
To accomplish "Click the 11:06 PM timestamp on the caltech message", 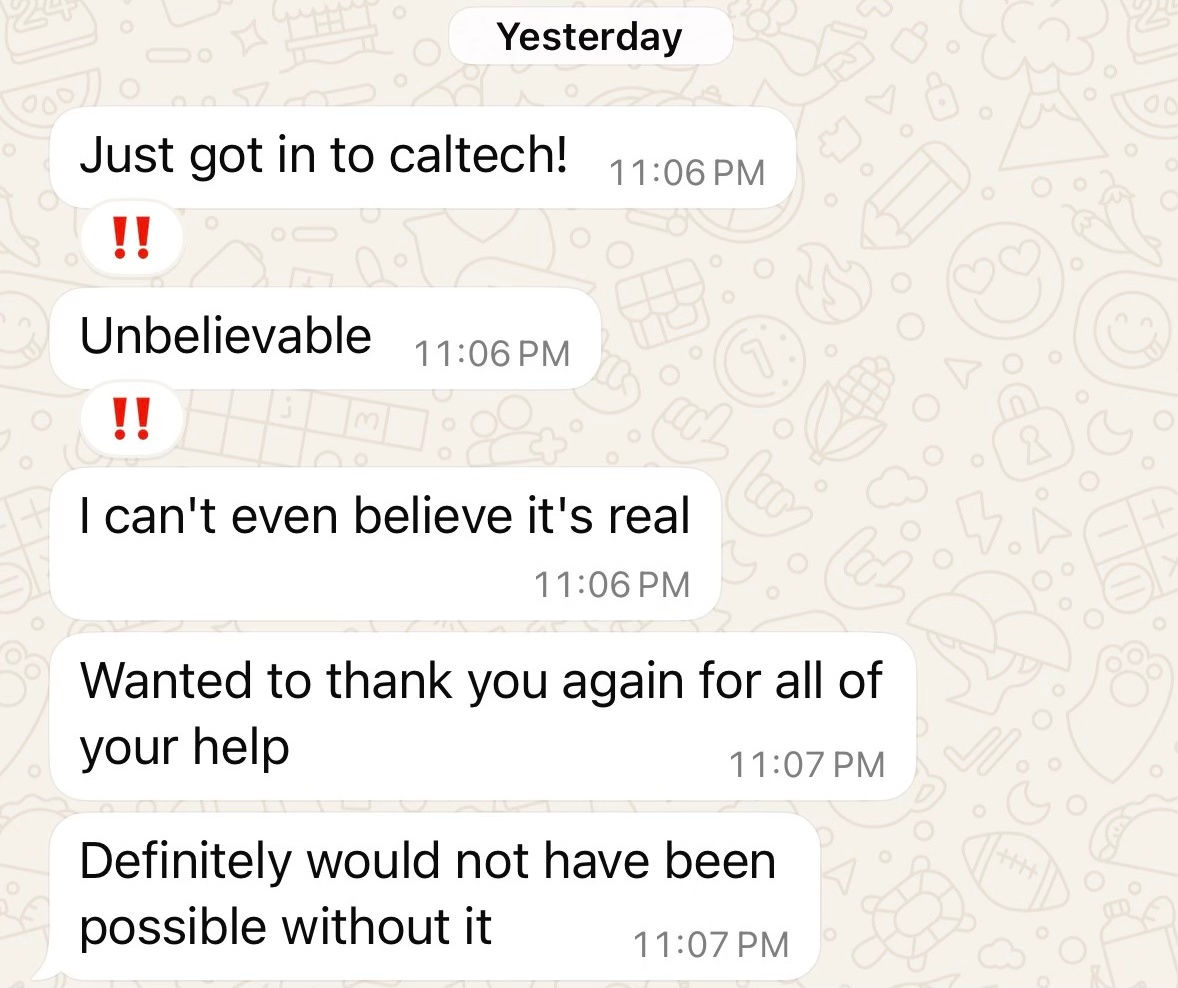I will click(x=687, y=173).
